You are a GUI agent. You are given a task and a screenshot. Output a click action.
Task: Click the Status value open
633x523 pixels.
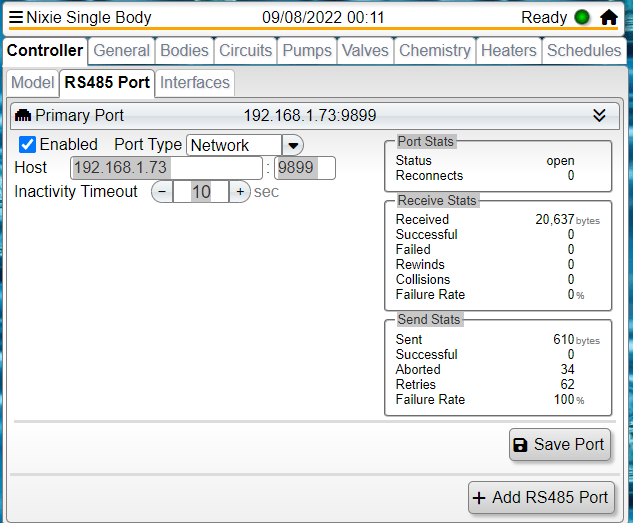point(560,161)
